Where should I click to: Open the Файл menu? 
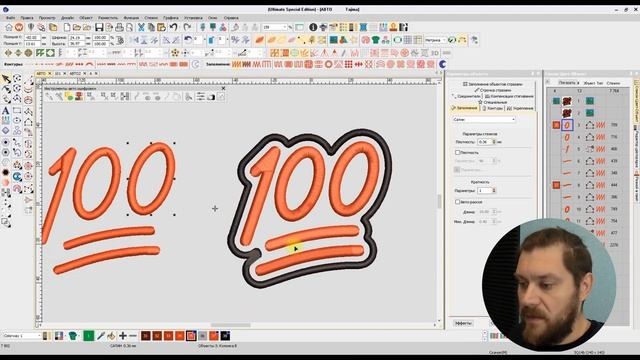click(11, 18)
